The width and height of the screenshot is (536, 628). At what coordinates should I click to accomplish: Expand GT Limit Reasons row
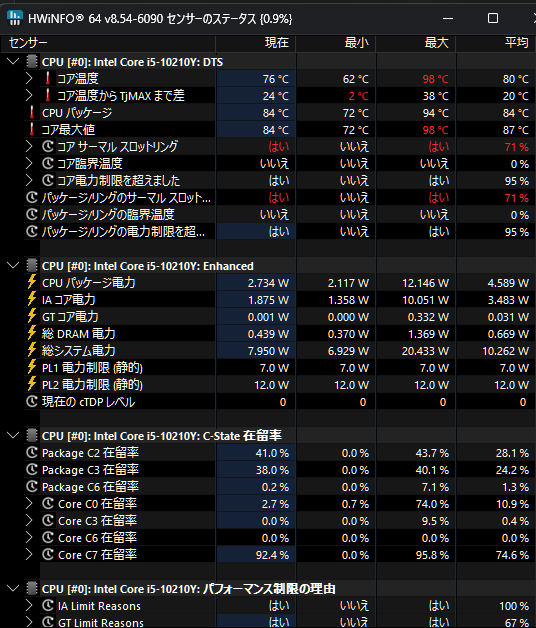coord(29,622)
